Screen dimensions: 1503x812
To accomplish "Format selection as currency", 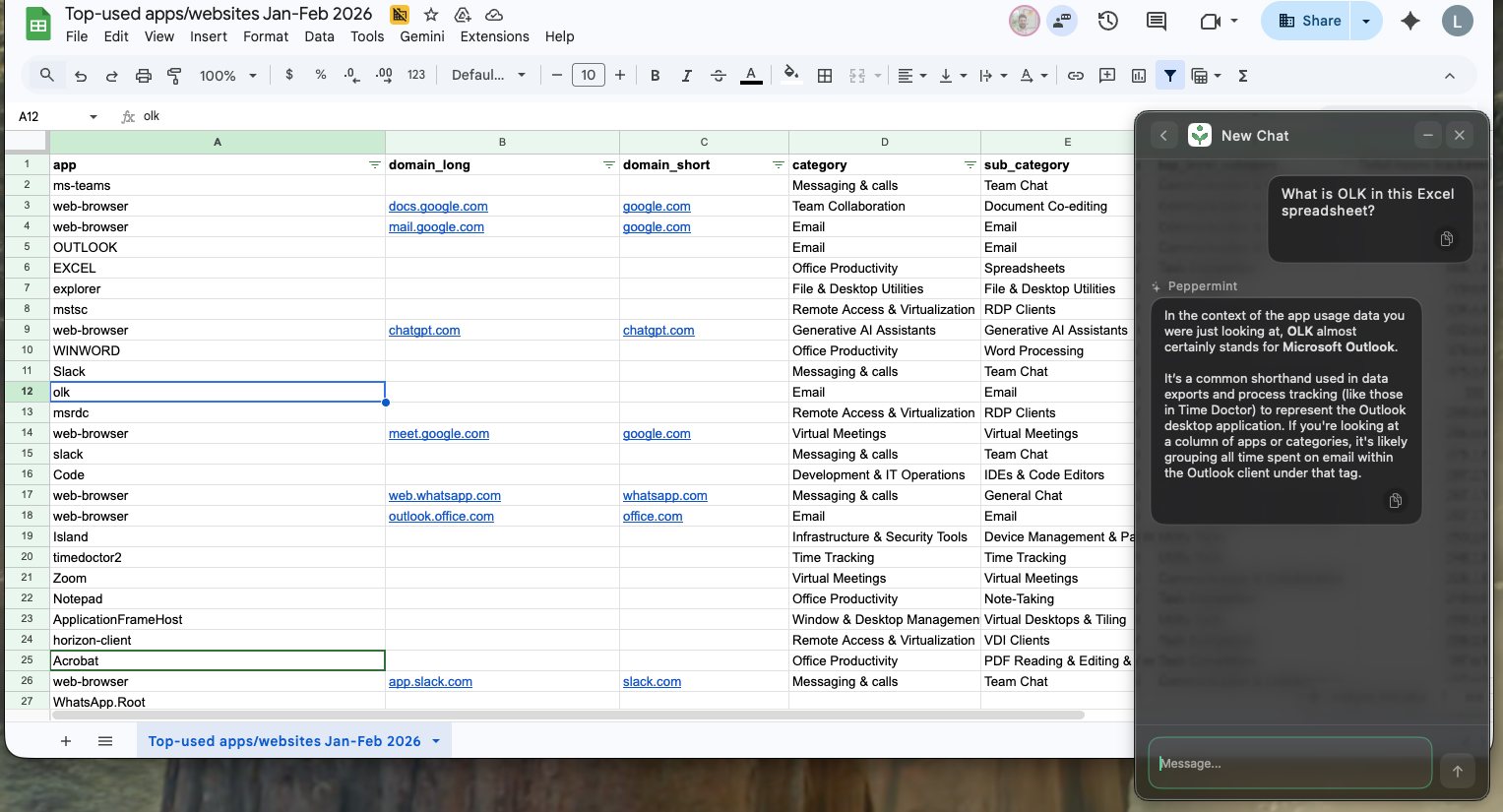I will pos(288,75).
